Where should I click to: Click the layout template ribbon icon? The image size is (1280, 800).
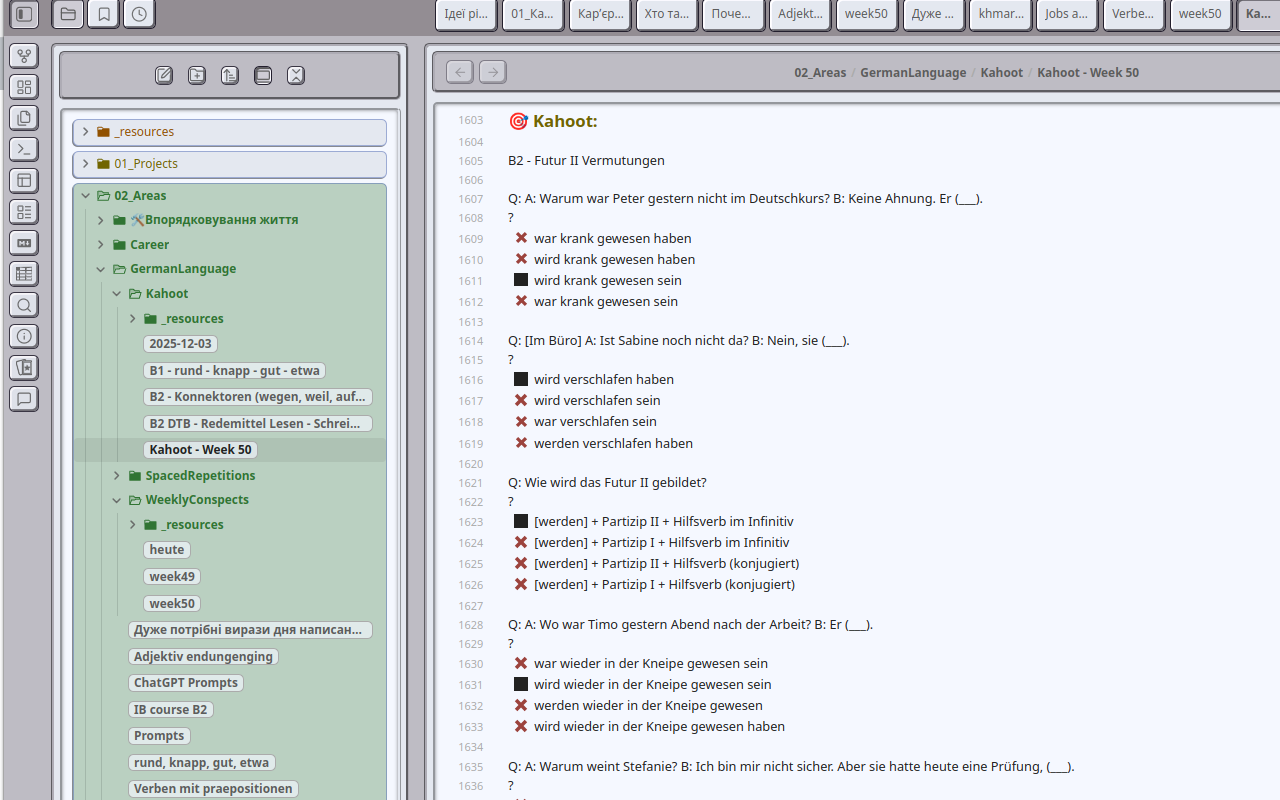point(24,180)
